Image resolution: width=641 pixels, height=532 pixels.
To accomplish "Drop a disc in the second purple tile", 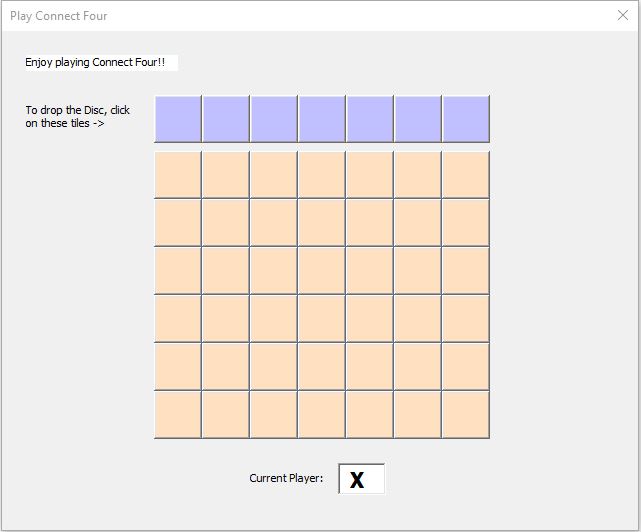I will (226, 119).
